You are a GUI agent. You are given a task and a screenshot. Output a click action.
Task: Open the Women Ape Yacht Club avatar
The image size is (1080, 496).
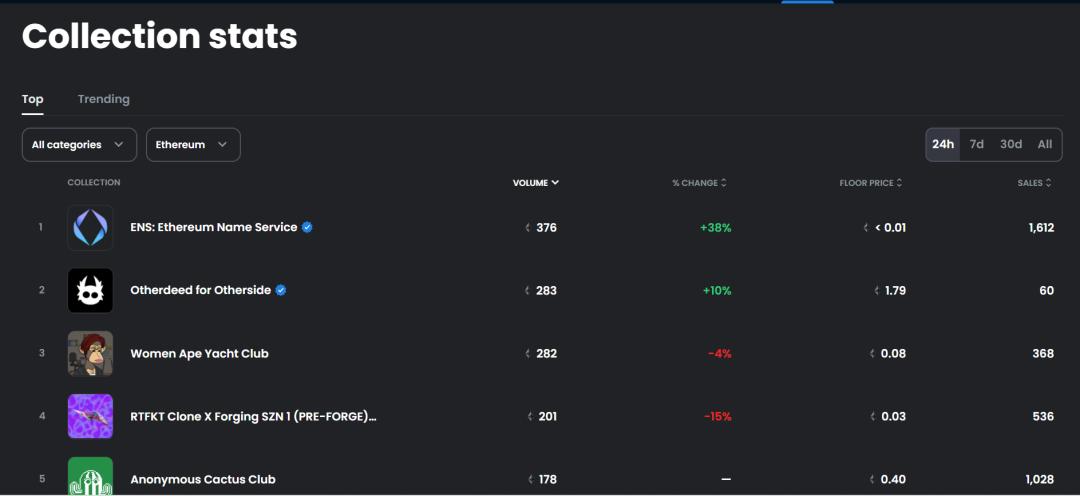click(x=90, y=354)
